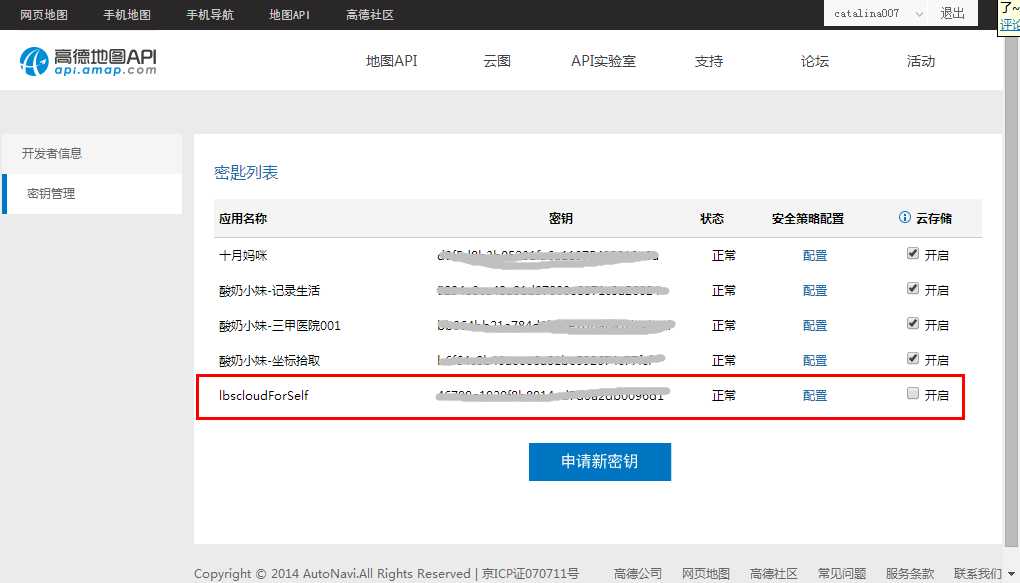
Task: Click 联系我们 footer link
Action: (x=978, y=573)
